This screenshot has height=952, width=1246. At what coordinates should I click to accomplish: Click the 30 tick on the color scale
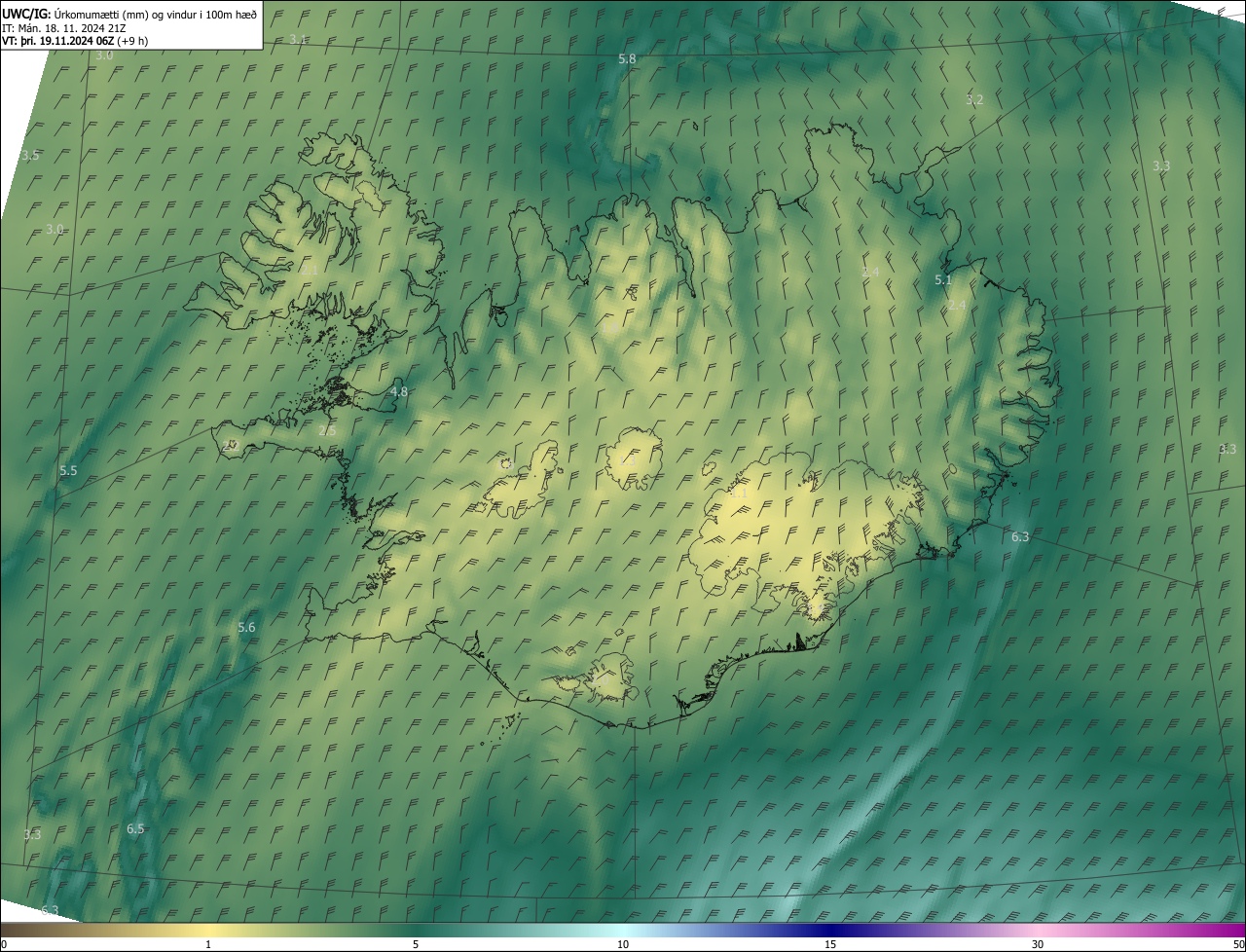click(1038, 944)
